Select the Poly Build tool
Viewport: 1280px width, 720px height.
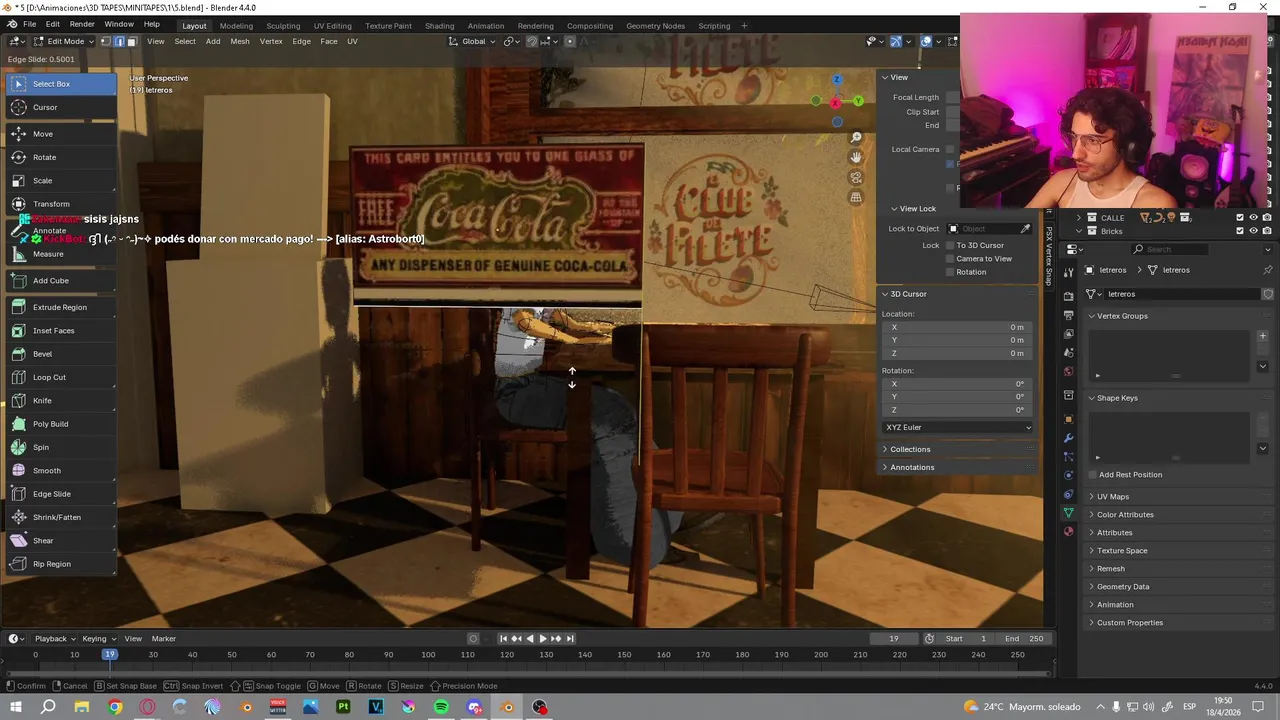pos(60,424)
